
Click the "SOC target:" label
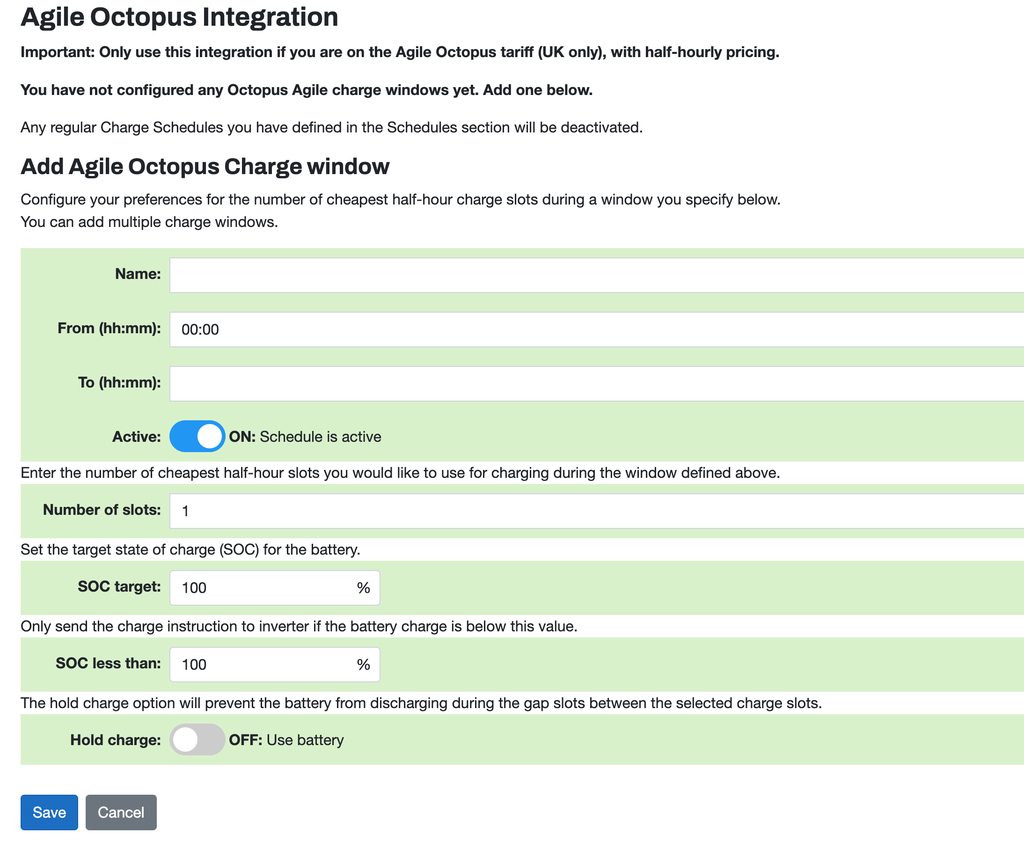coord(119,587)
